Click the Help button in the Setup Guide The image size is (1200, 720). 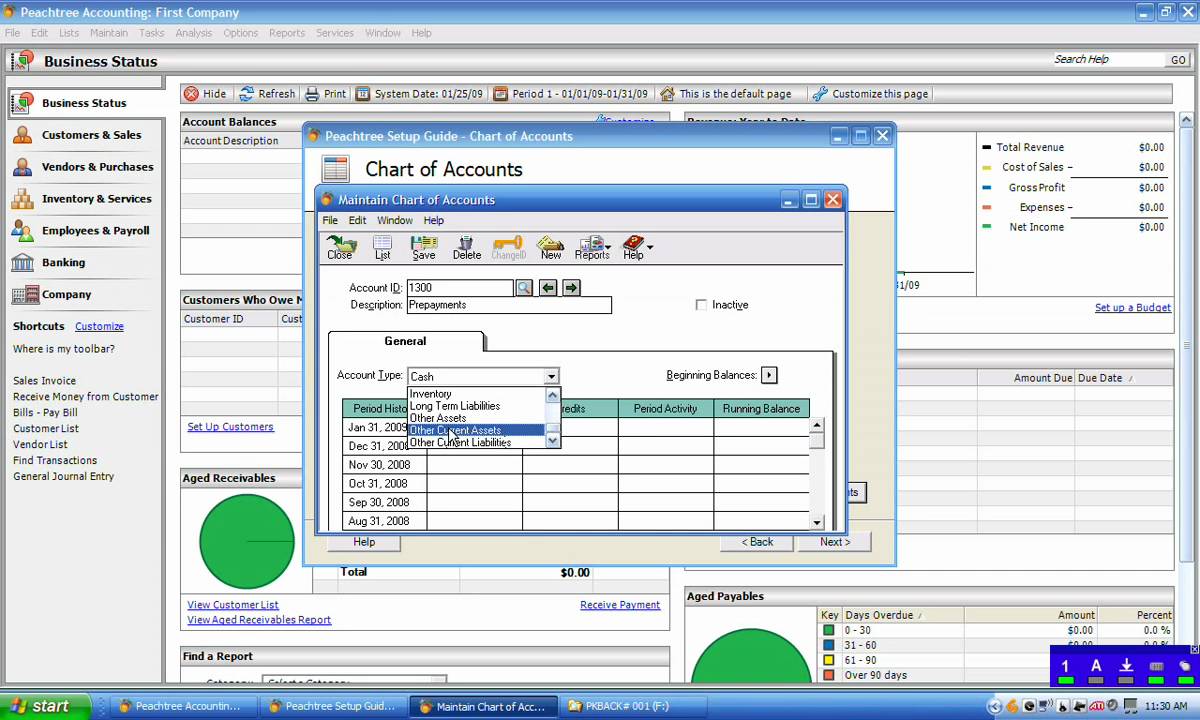[364, 542]
